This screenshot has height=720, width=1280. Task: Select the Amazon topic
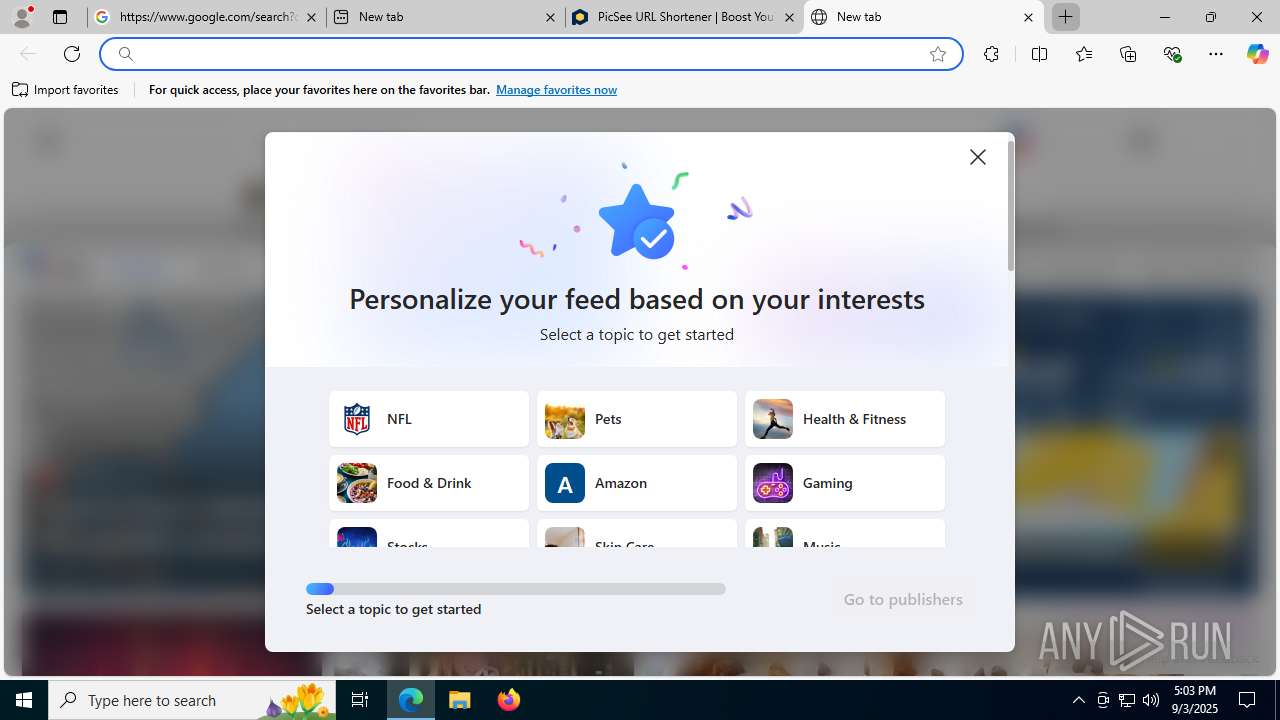pyautogui.click(x=637, y=483)
